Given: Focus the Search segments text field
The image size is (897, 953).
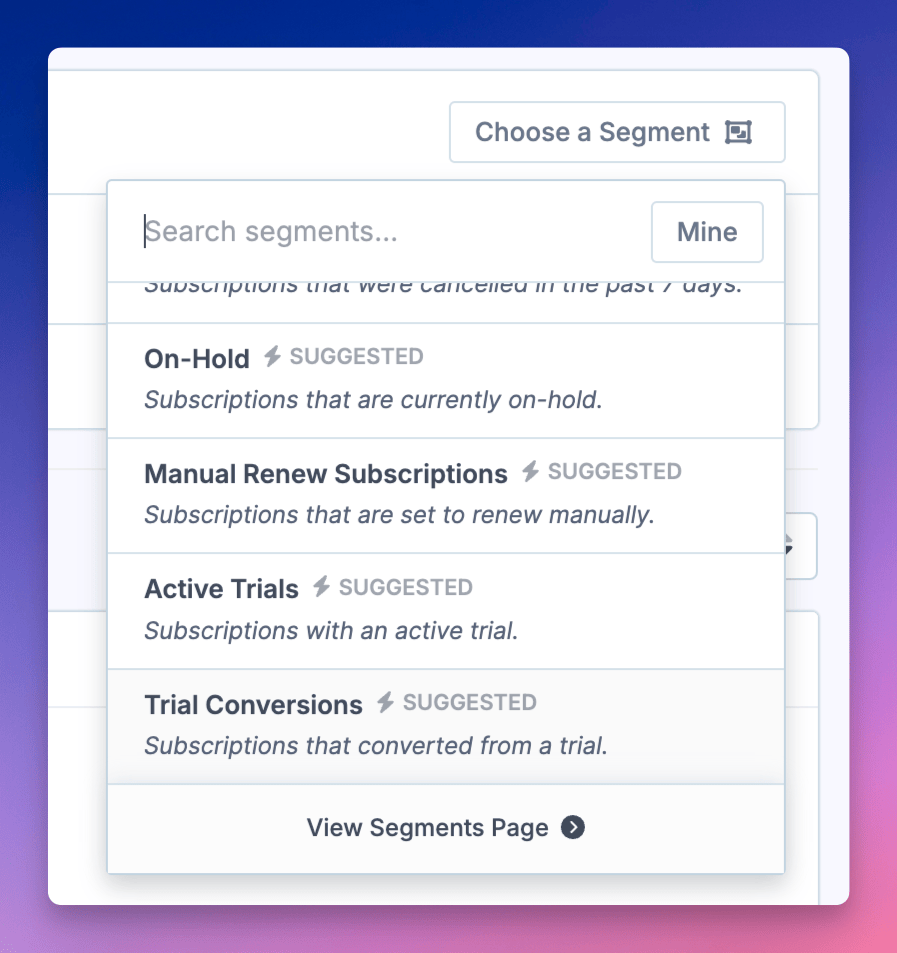Looking at the screenshot, I should point(390,232).
